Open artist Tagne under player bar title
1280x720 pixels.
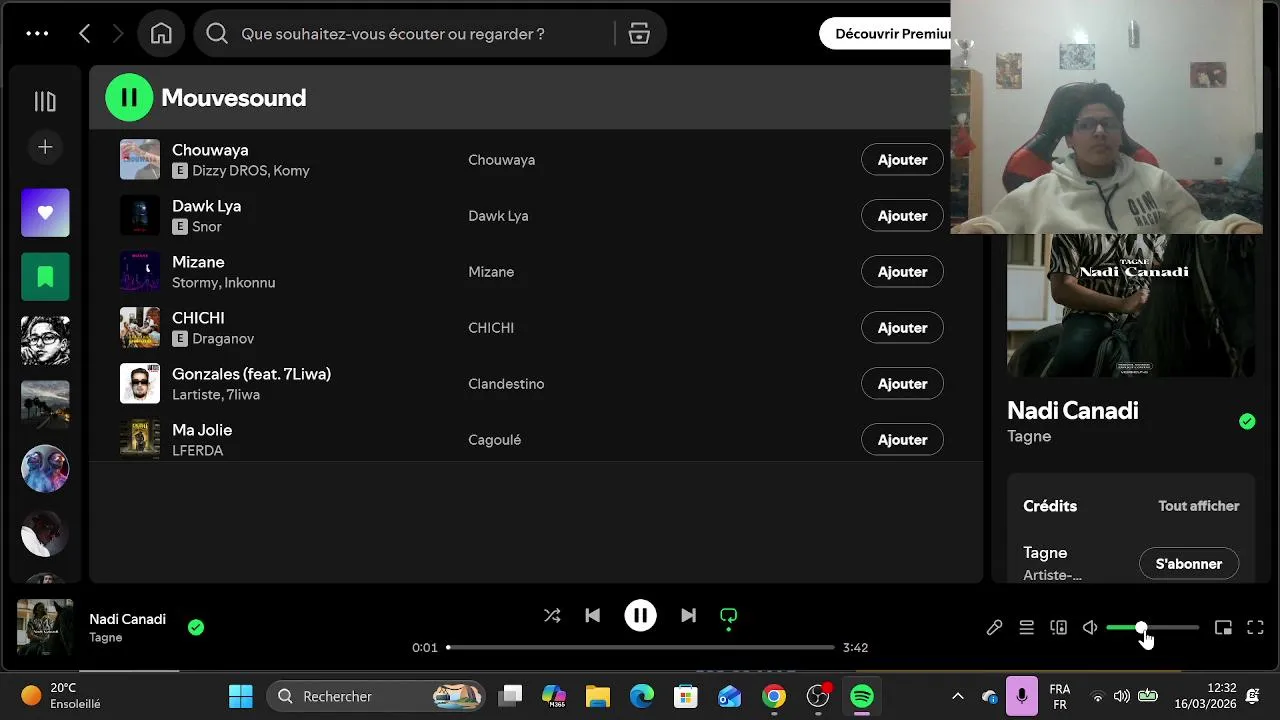pyautogui.click(x=105, y=638)
